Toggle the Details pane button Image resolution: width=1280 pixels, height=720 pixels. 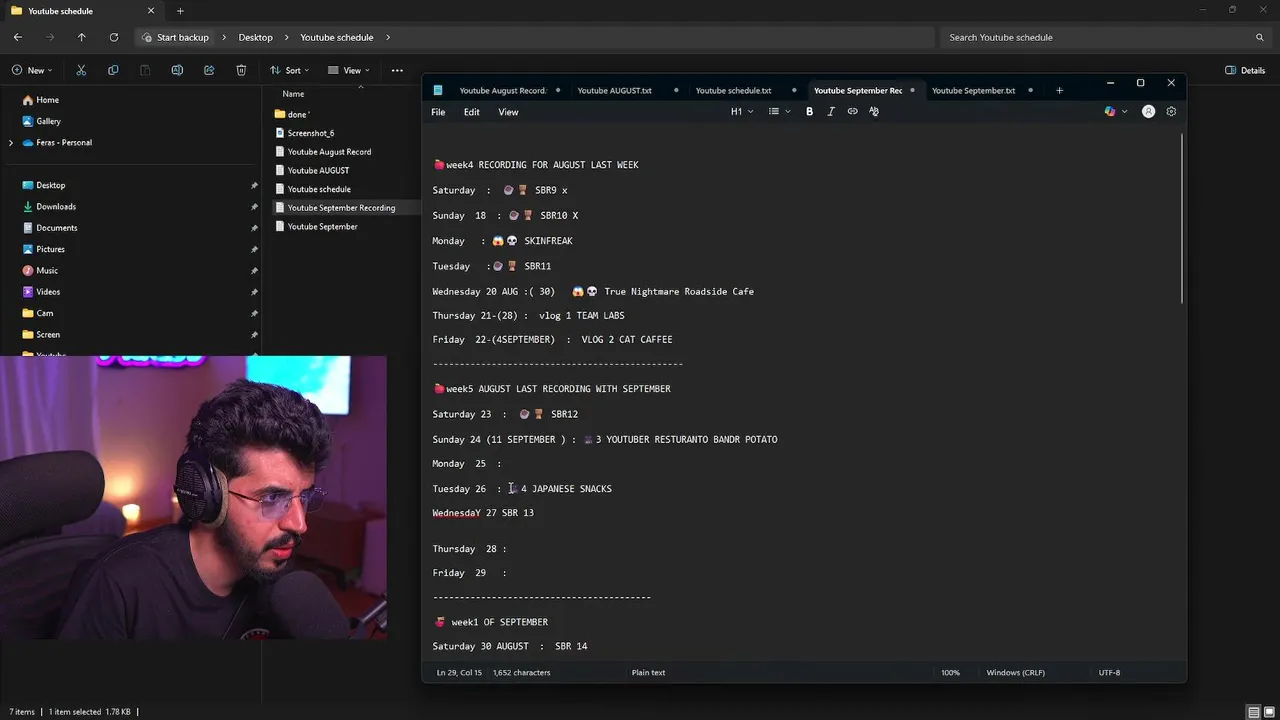tap(1245, 70)
